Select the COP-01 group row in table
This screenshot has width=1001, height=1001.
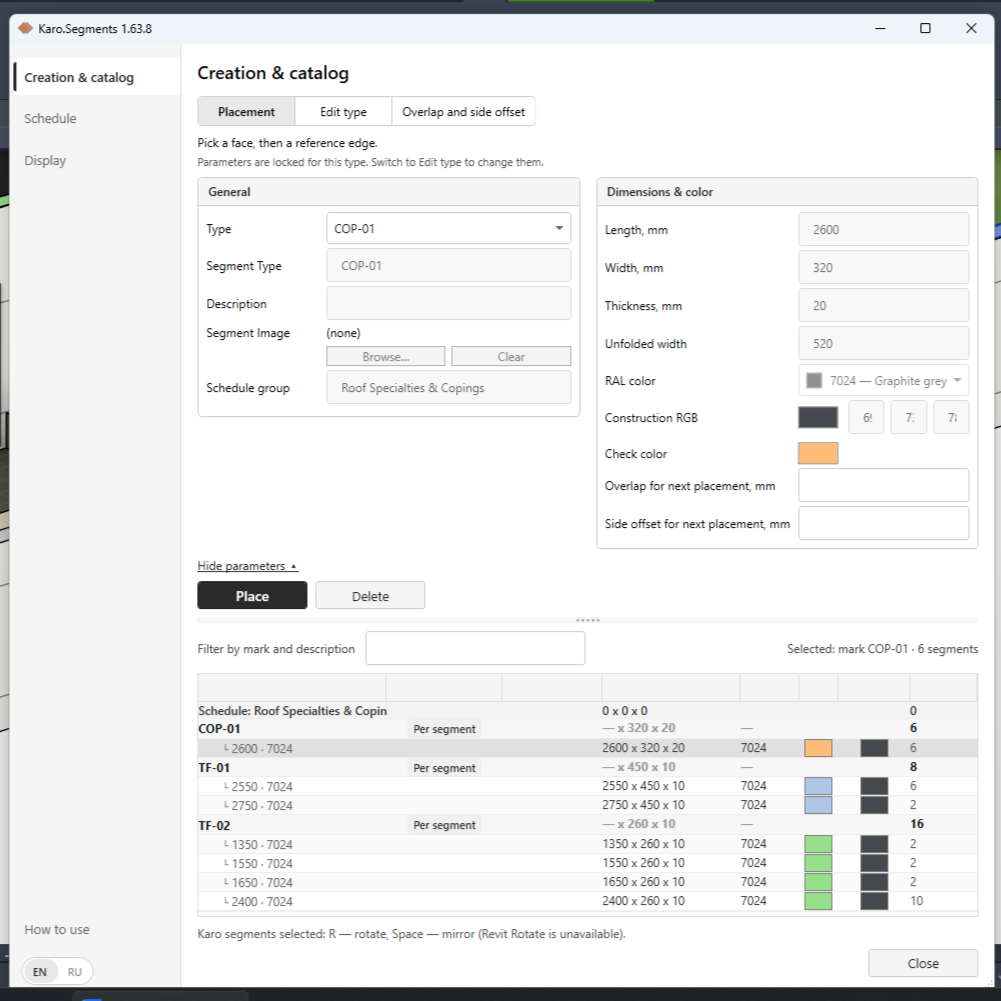[x=587, y=728]
